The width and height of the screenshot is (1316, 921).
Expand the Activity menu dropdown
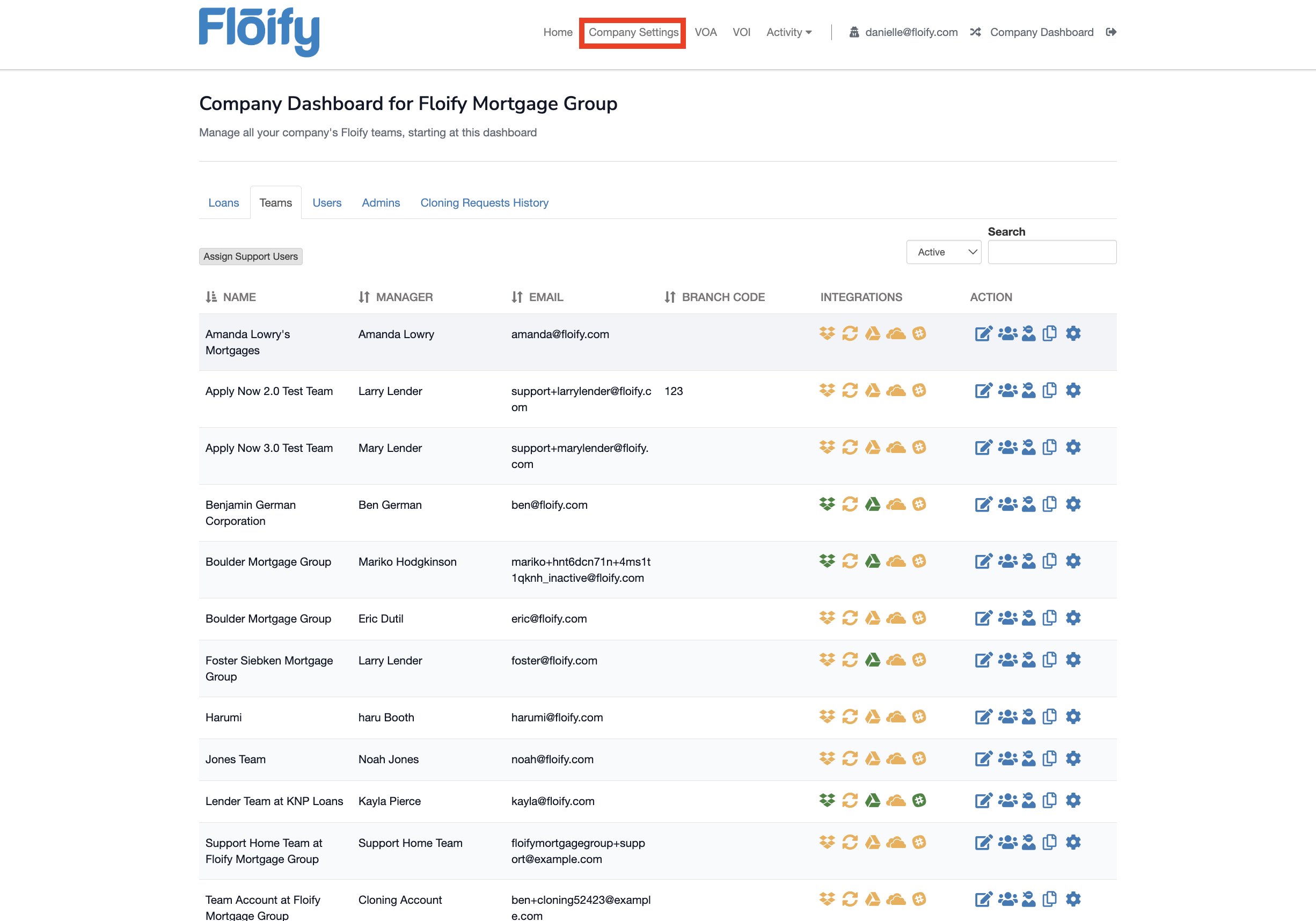tap(788, 32)
